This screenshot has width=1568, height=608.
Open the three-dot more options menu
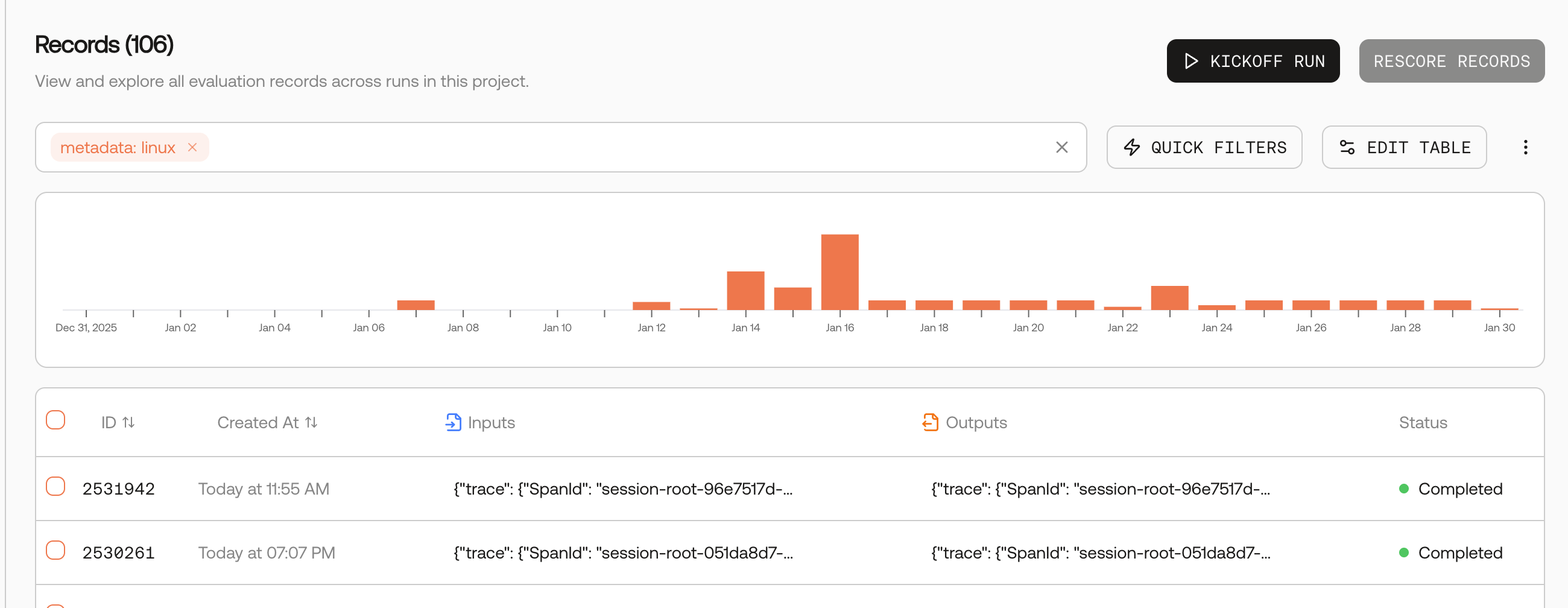pyautogui.click(x=1525, y=147)
